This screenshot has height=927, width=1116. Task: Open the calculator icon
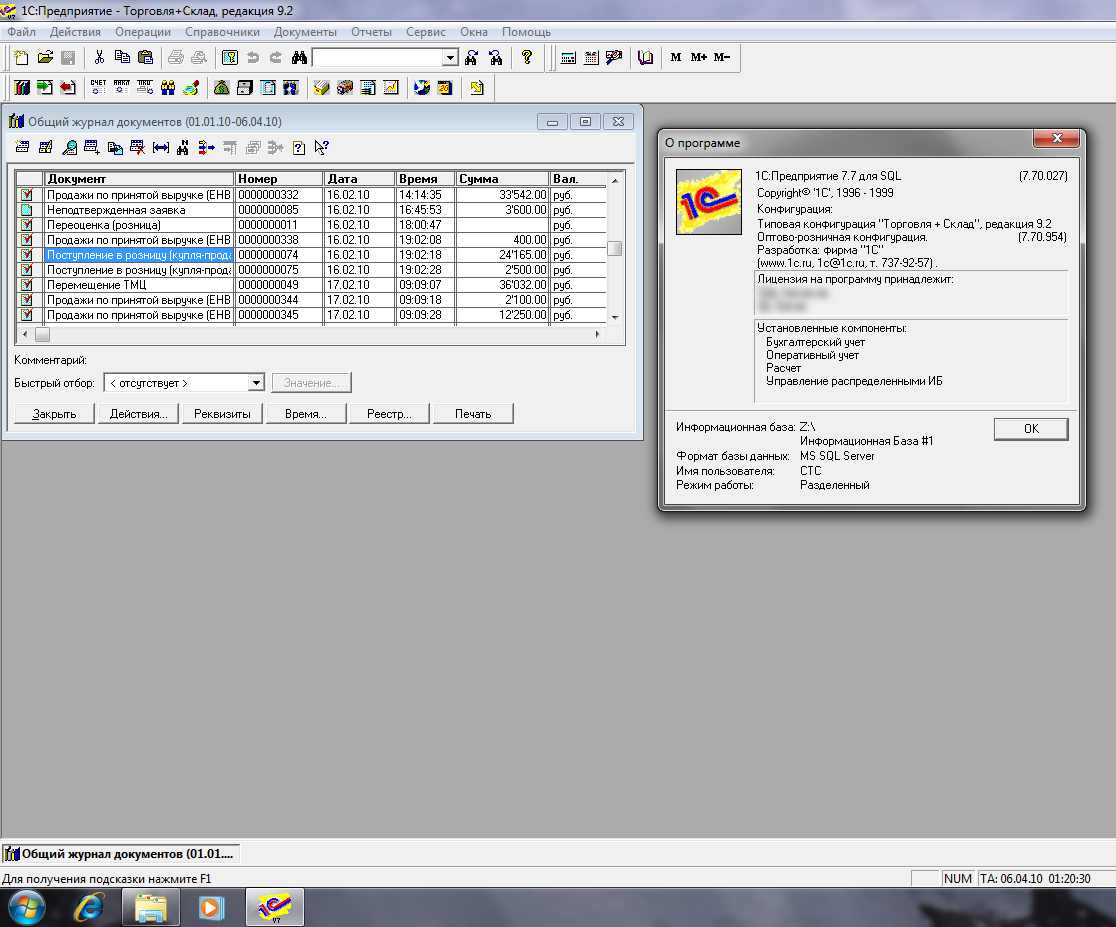[568, 58]
